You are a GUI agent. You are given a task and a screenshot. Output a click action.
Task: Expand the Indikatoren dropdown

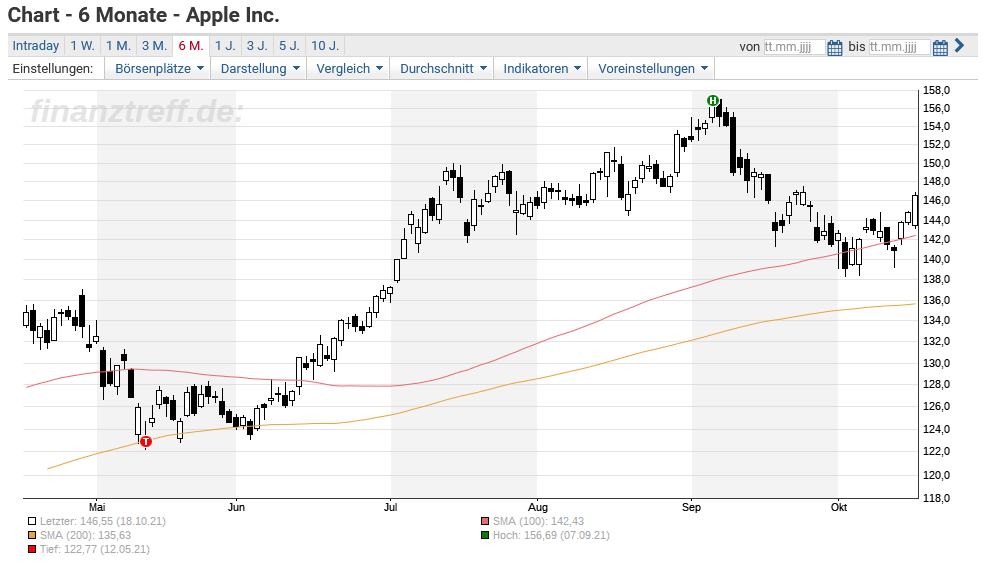(542, 68)
